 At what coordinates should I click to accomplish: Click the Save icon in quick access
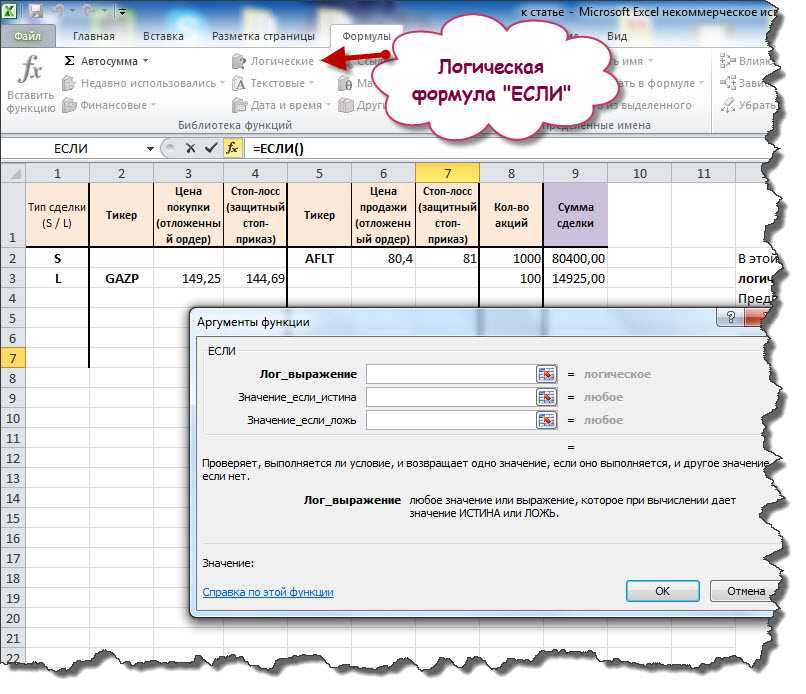point(35,11)
